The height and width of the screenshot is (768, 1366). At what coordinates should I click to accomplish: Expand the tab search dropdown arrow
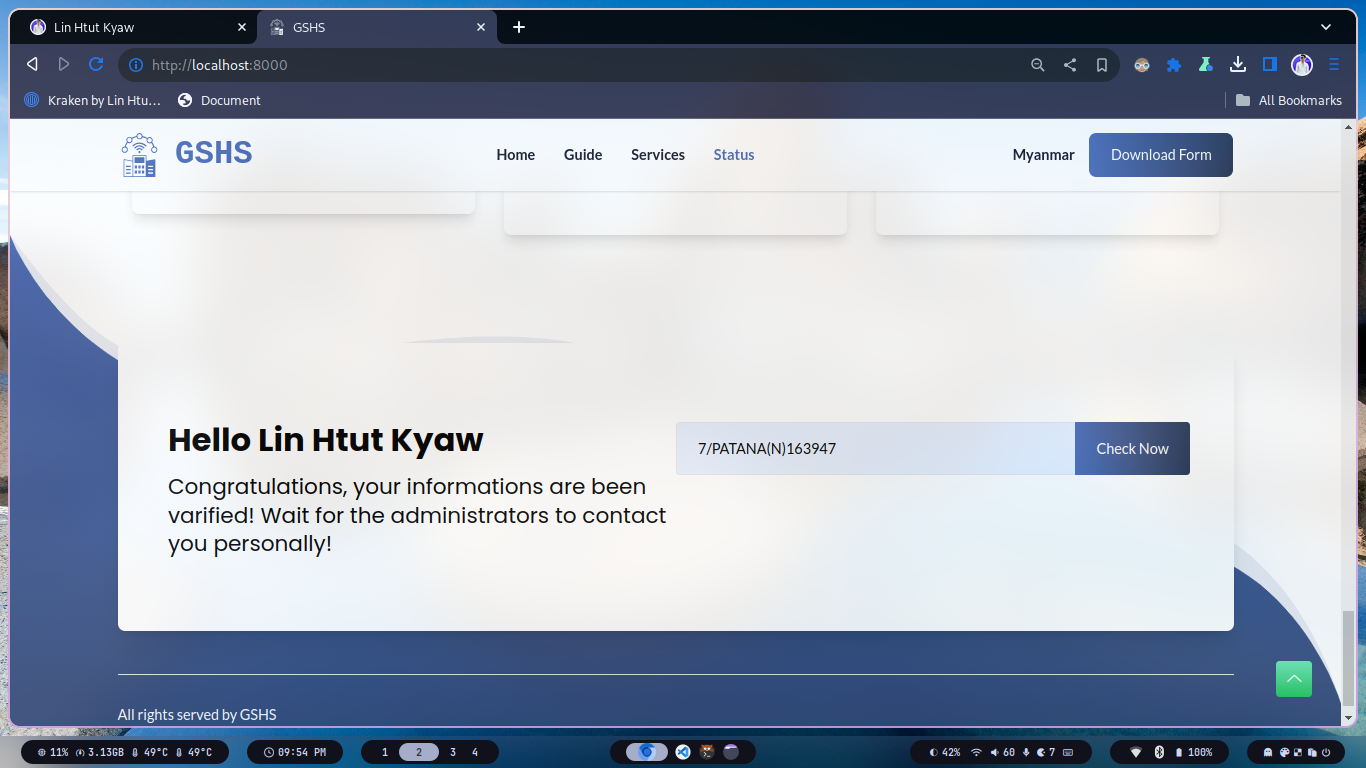pos(1326,27)
